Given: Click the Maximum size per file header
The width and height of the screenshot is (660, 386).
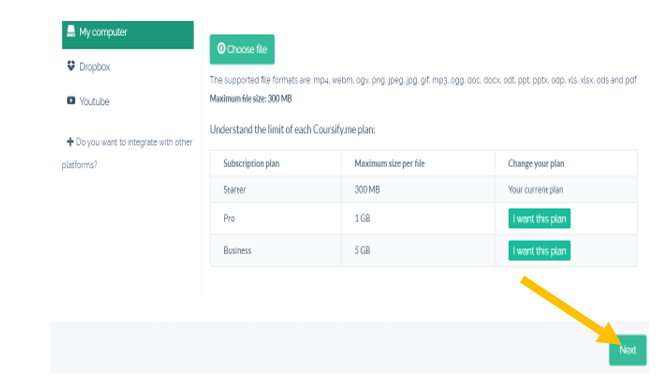Looking at the screenshot, I should coord(389,163).
